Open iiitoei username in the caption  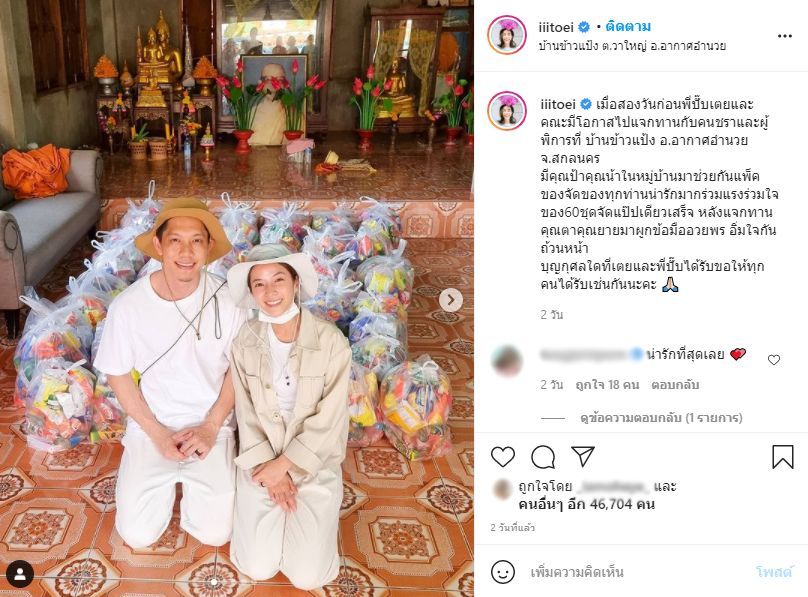[558, 104]
